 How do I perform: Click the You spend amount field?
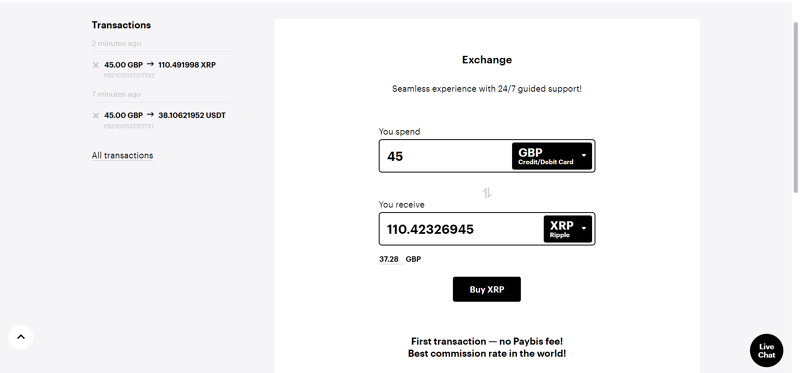[445, 156]
